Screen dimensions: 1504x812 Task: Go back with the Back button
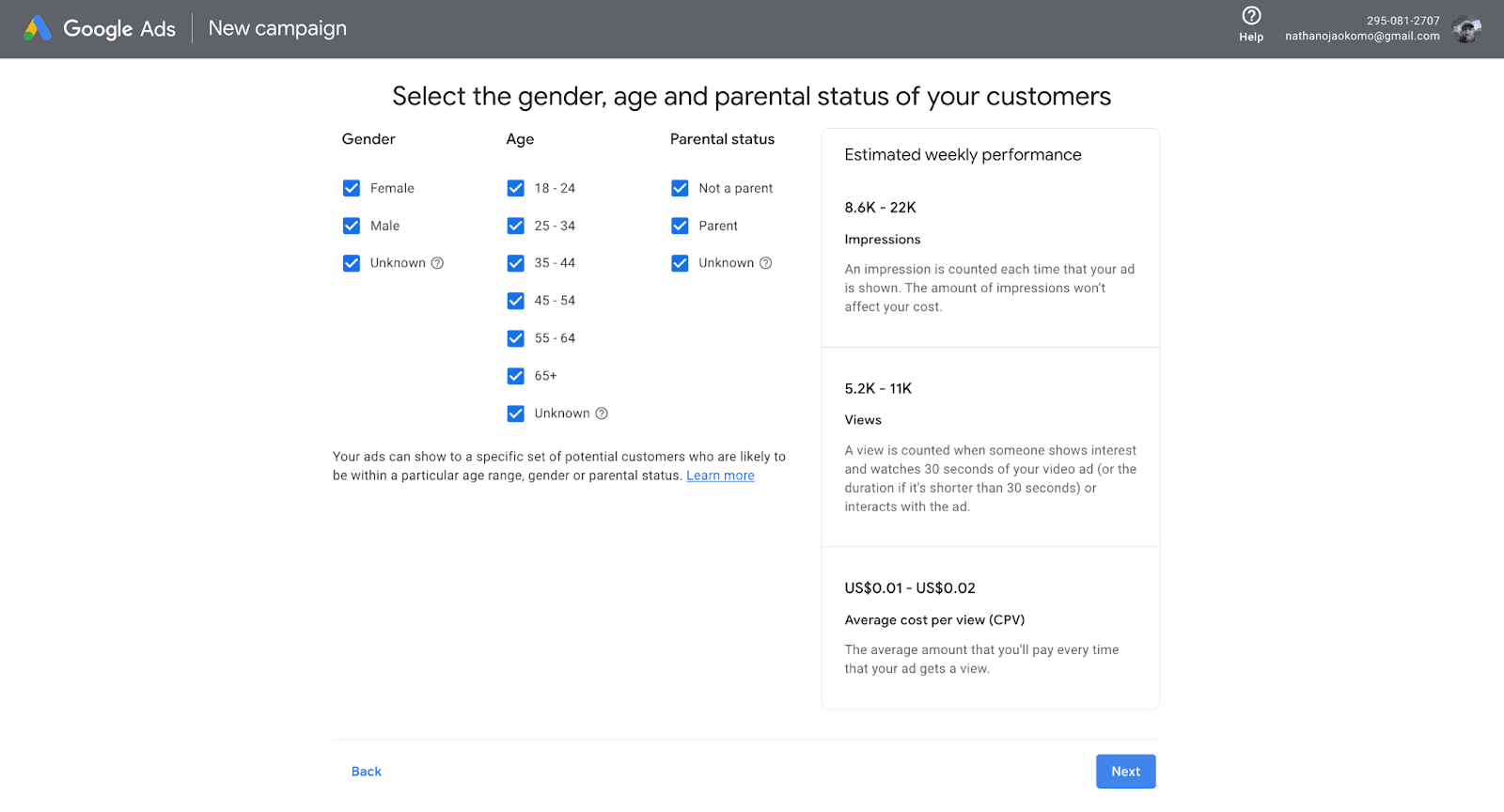[x=367, y=772]
